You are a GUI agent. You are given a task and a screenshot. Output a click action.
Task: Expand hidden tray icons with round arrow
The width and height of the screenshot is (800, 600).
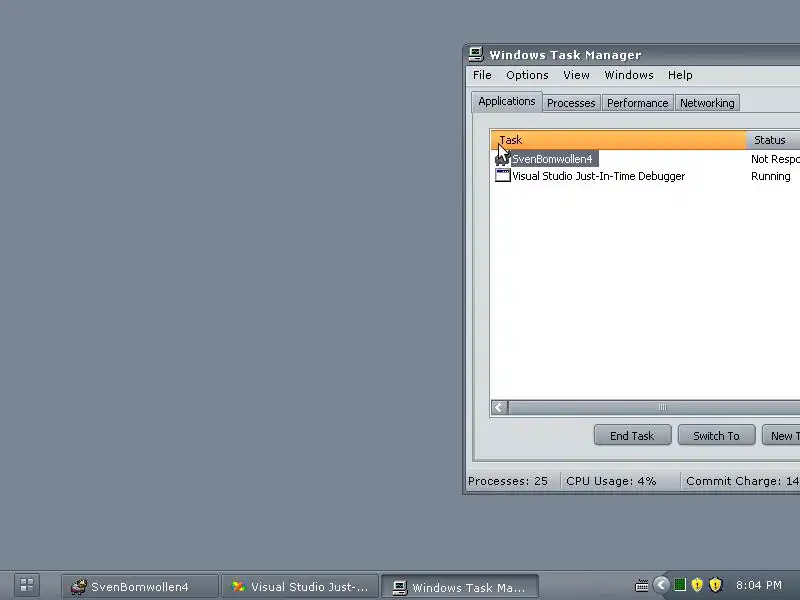(x=661, y=585)
